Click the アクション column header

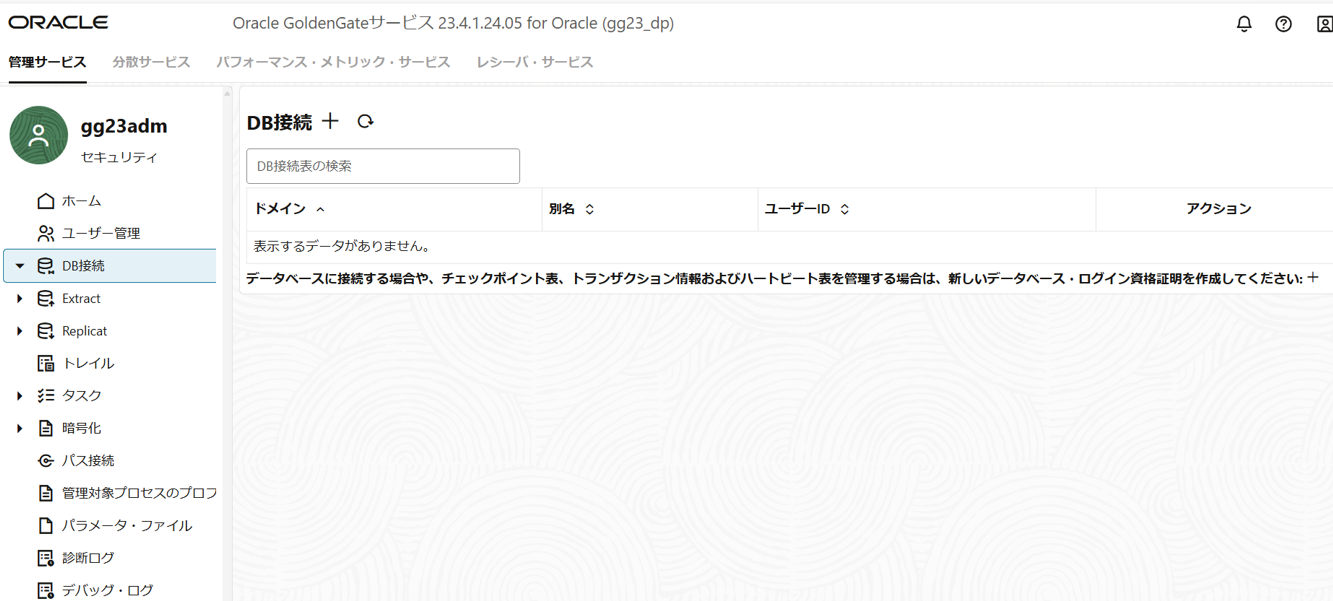pyautogui.click(x=1218, y=209)
